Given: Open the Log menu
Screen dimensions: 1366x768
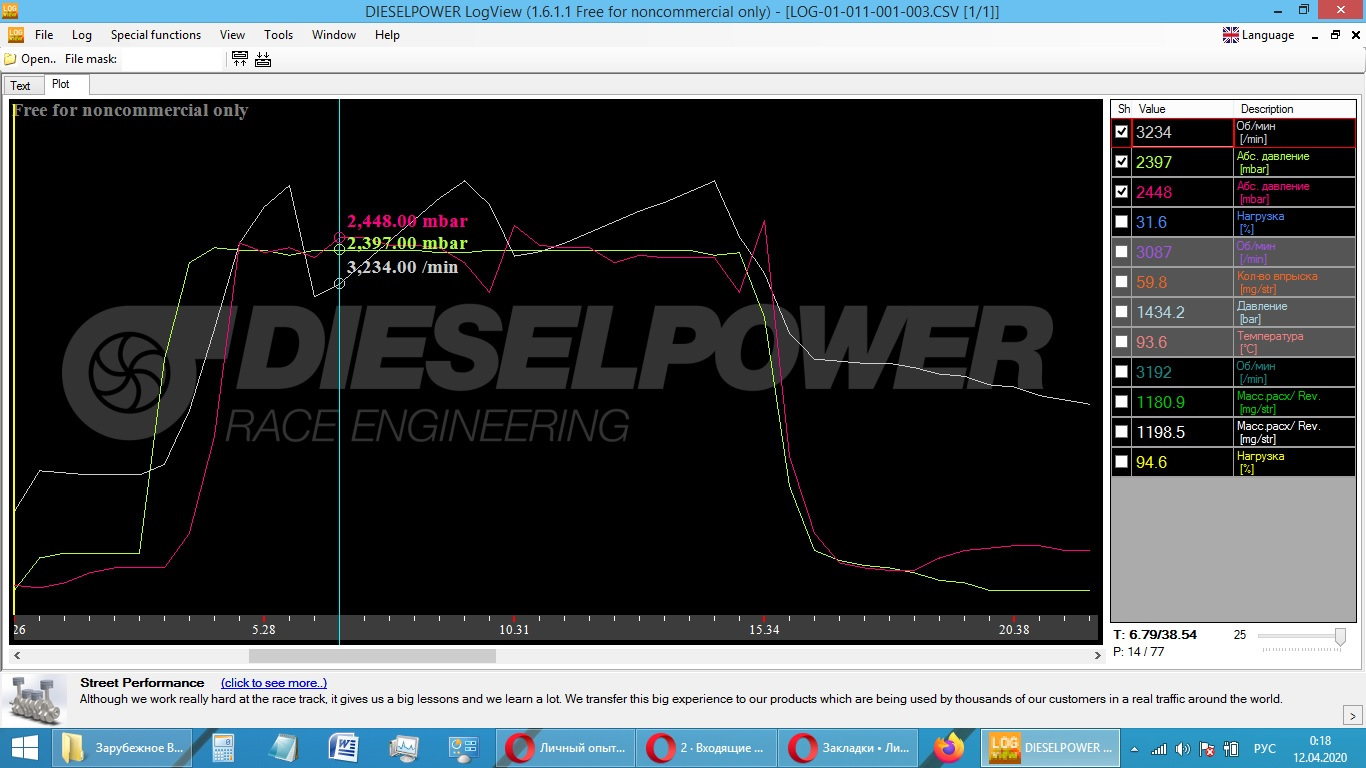Looking at the screenshot, I should coord(82,35).
